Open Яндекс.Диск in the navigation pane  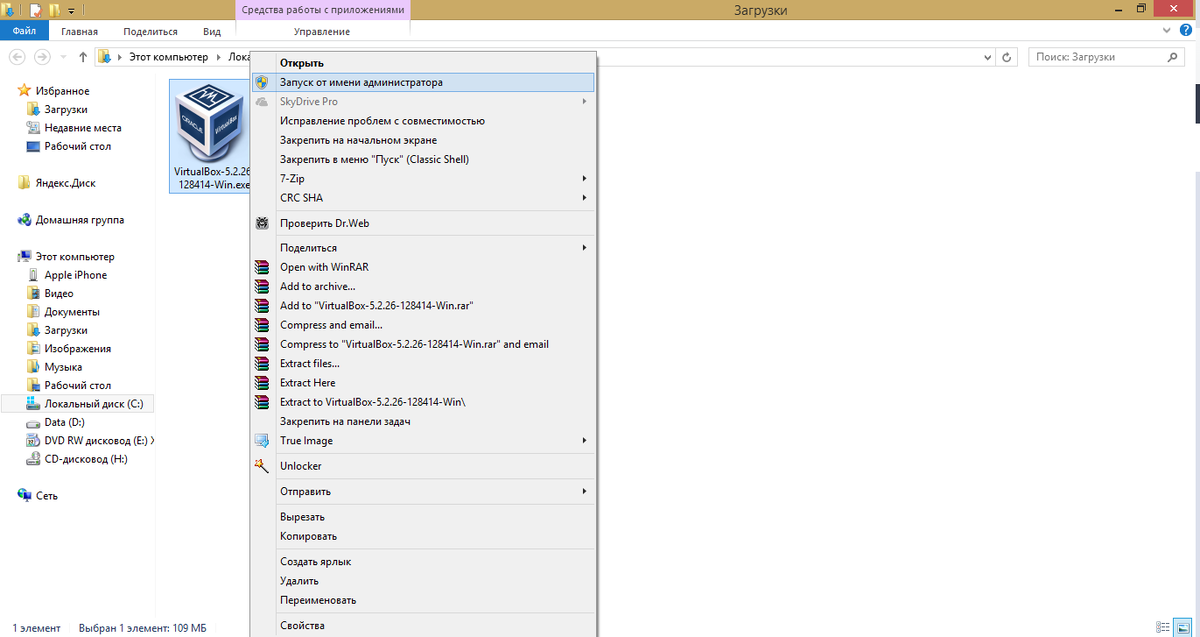pyautogui.click(x=66, y=183)
